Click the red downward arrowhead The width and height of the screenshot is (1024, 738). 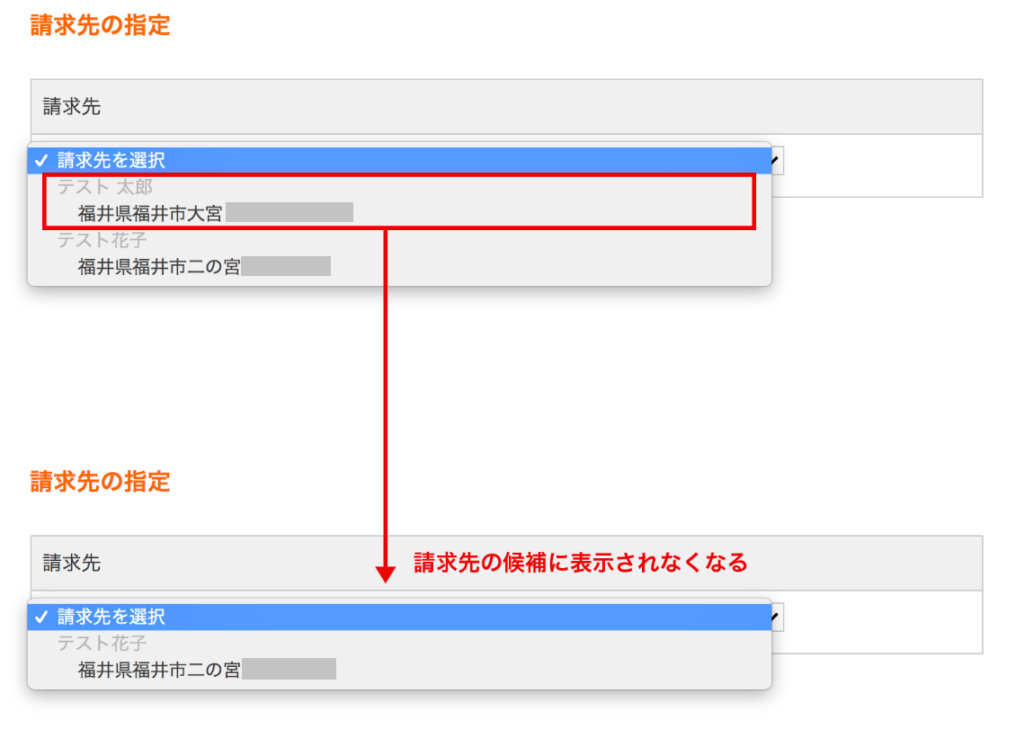click(x=385, y=573)
